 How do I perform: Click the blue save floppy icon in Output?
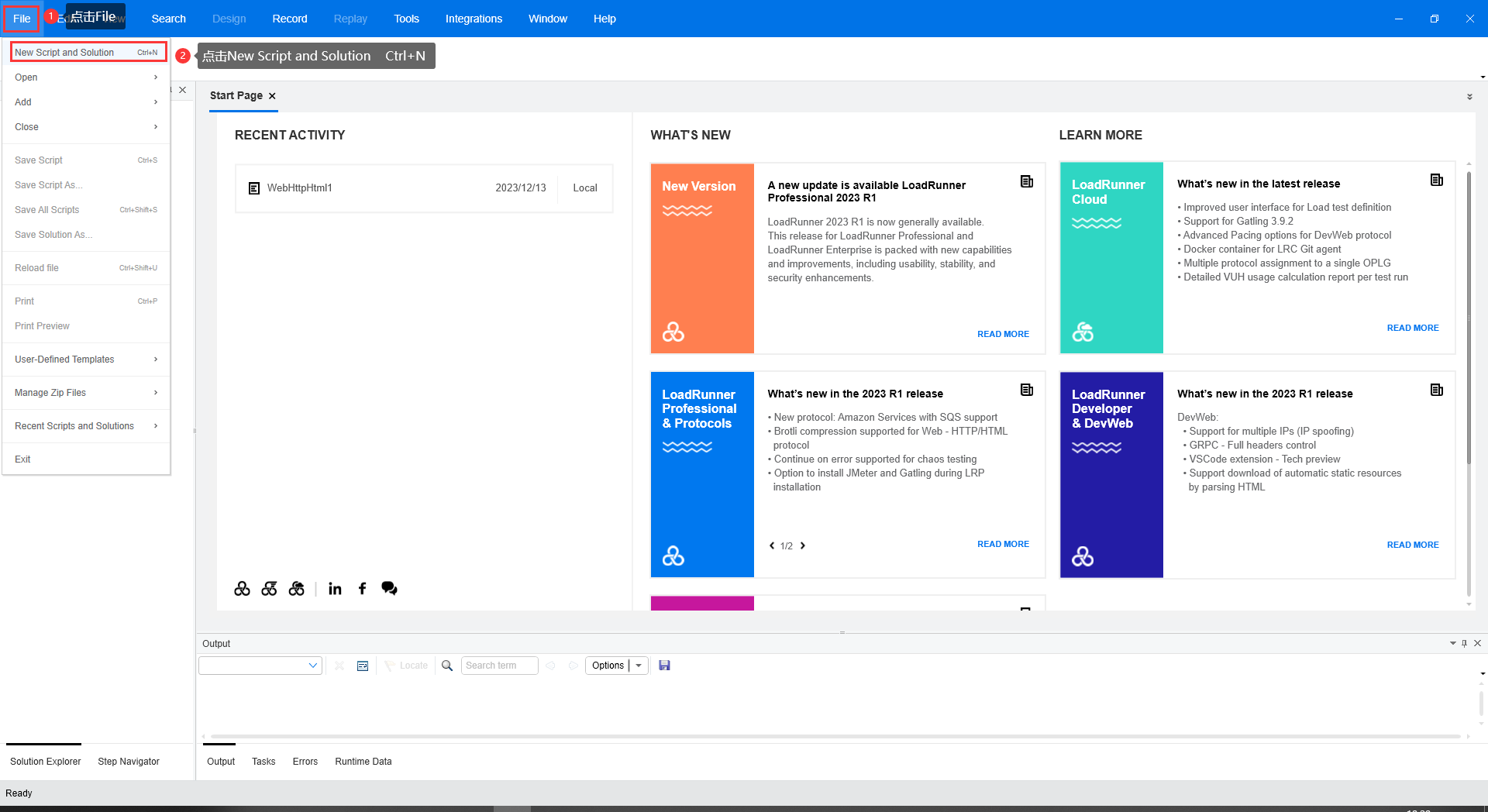[664, 666]
